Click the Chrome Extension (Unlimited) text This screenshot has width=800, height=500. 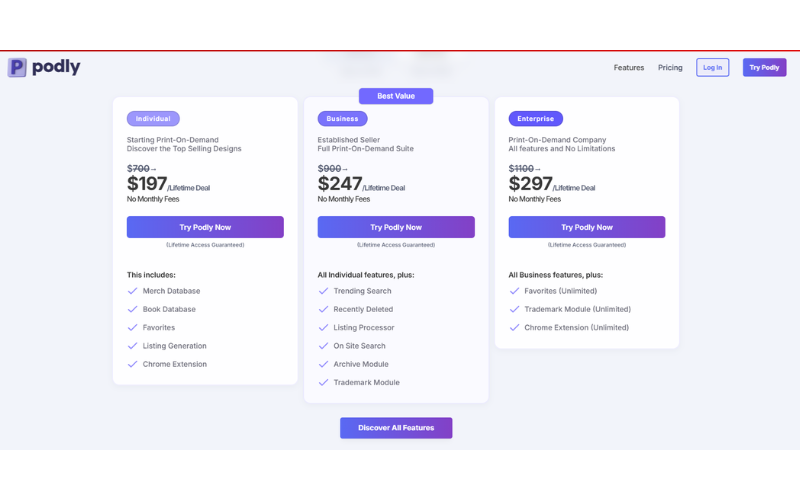pyautogui.click(x=577, y=328)
